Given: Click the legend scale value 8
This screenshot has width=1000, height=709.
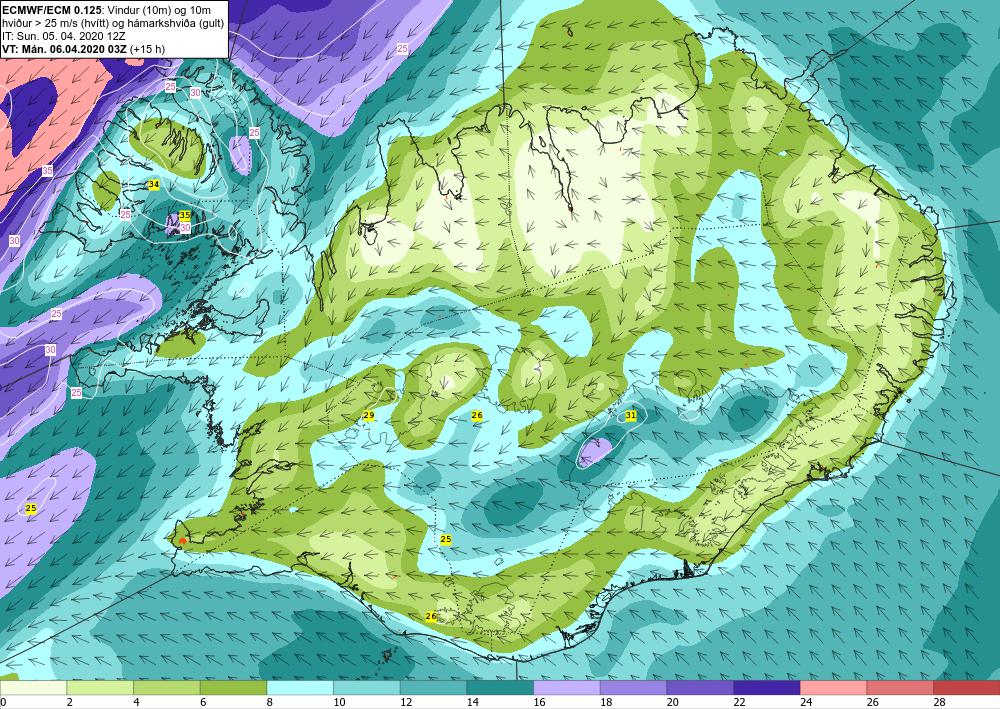Looking at the screenshot, I should (270, 702).
